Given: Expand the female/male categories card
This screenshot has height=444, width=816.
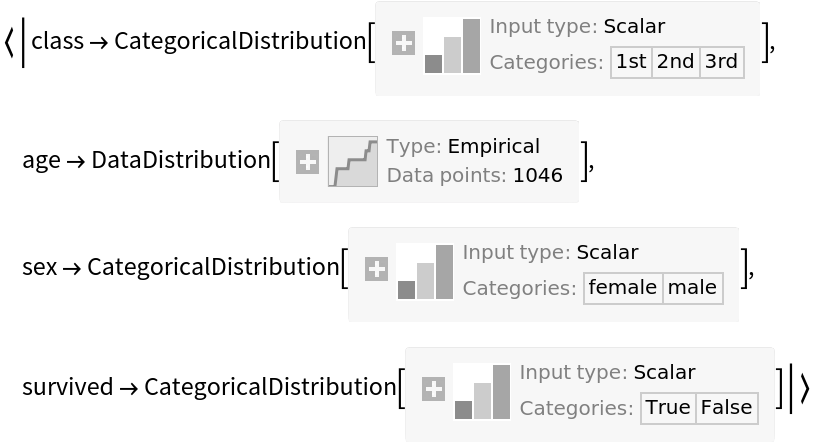Looking at the screenshot, I should pos(376,269).
